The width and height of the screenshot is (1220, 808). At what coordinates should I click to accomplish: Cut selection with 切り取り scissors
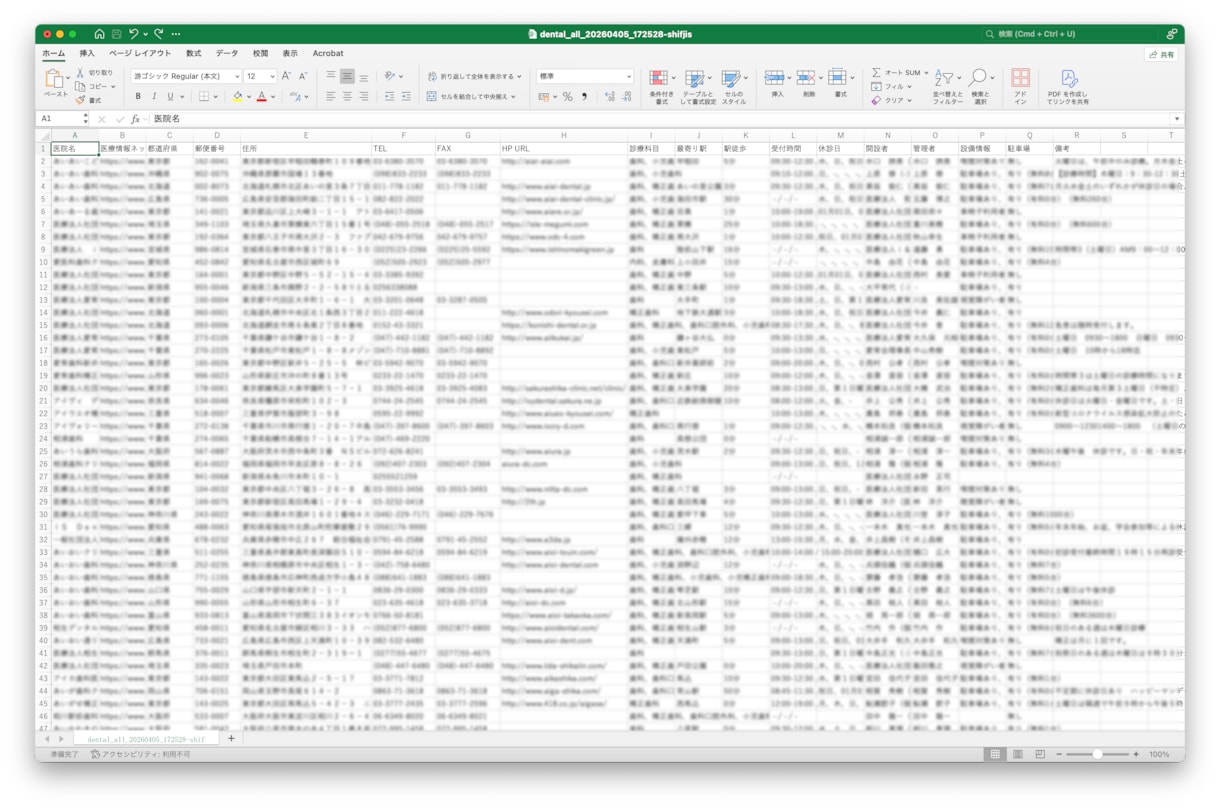point(95,73)
